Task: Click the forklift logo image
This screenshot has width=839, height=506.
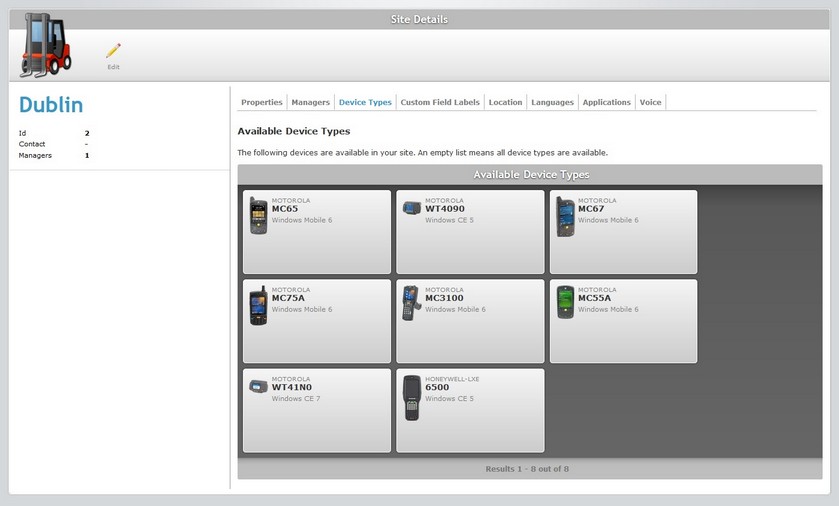Action: coord(45,45)
